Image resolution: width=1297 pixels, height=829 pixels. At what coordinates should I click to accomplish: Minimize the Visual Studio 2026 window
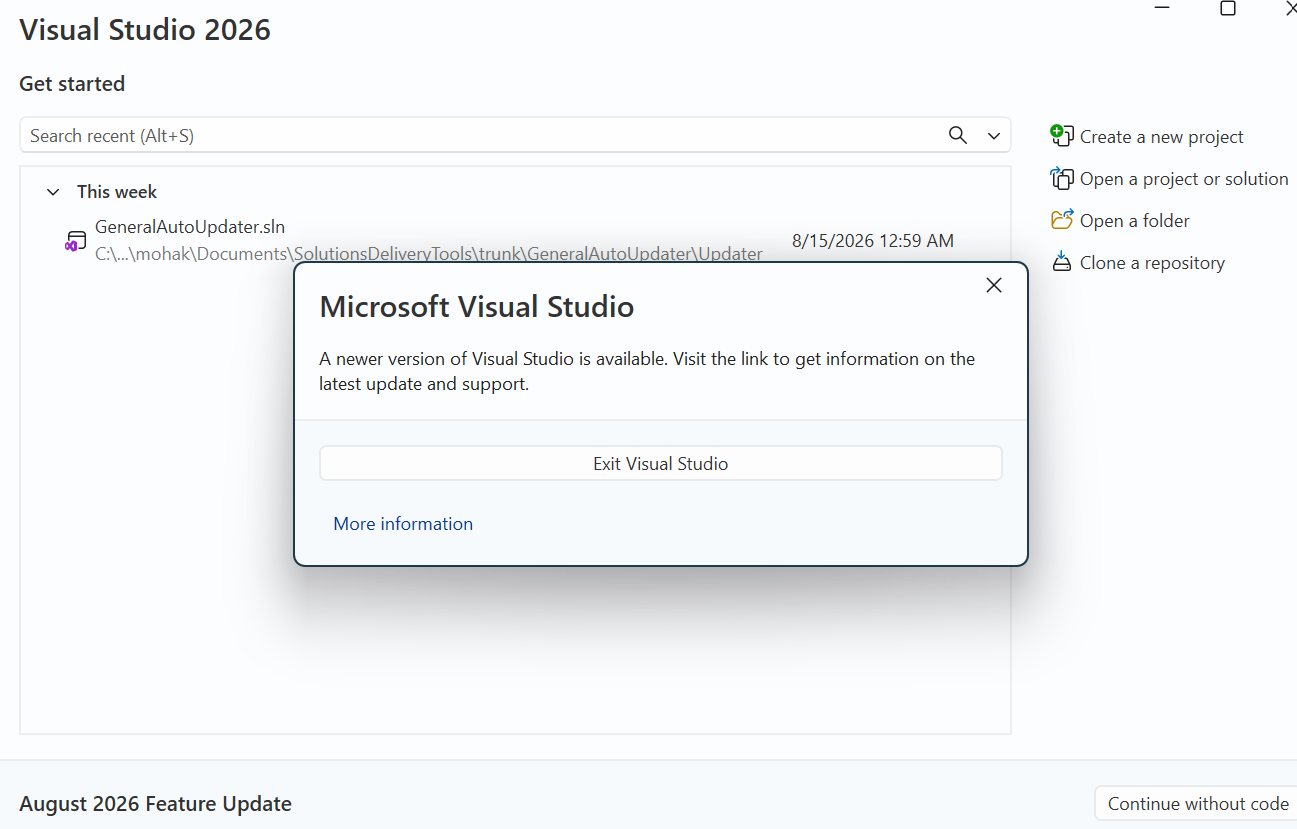[x=1162, y=8]
